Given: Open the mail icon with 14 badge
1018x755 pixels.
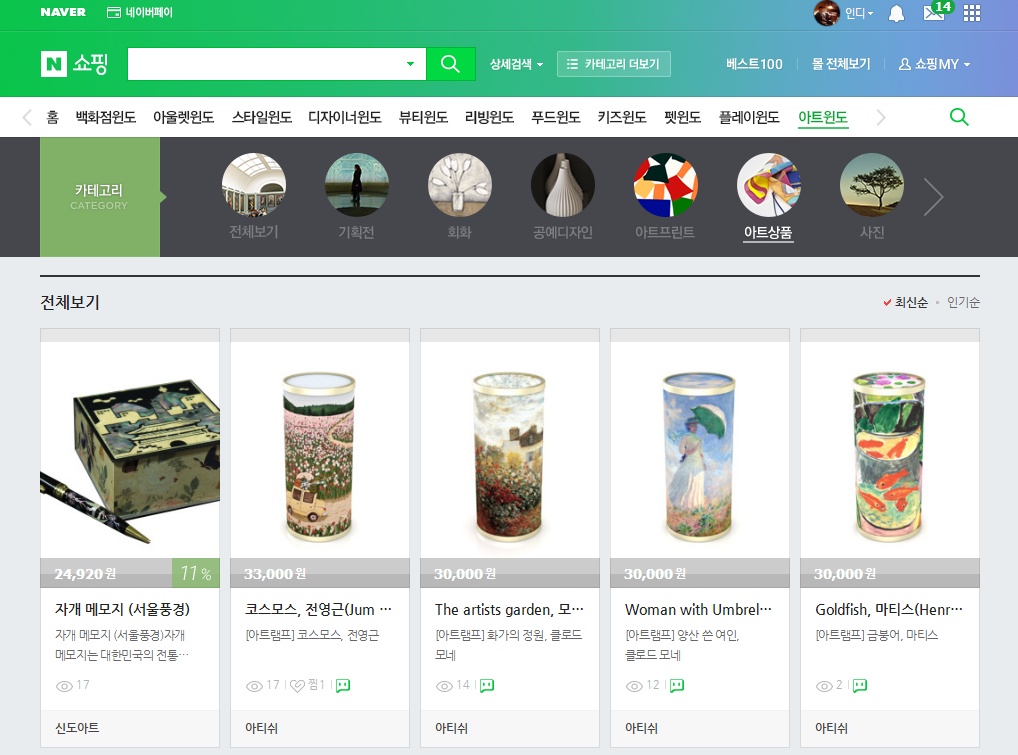Looking at the screenshot, I should 934,13.
